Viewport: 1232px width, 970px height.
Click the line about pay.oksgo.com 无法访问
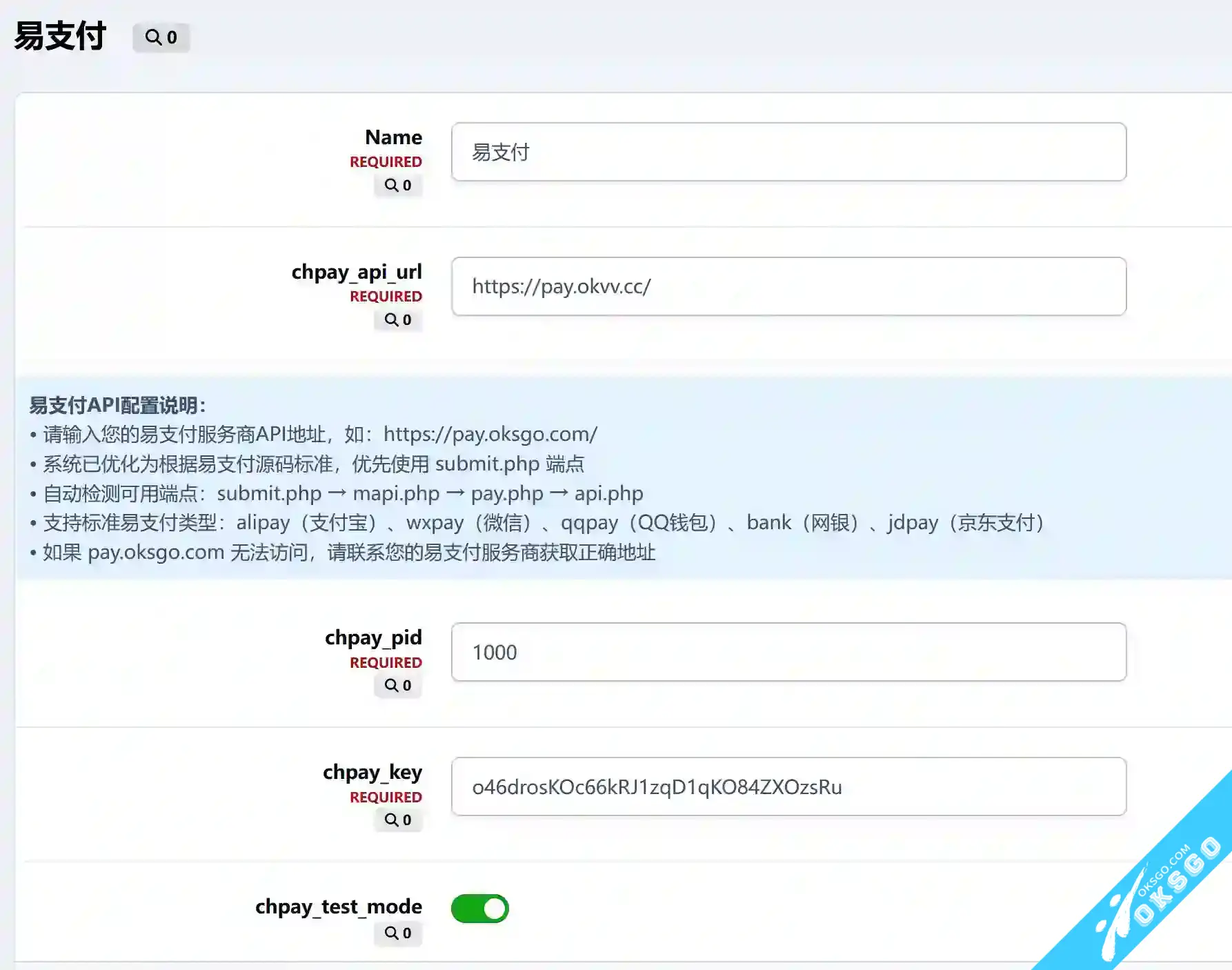pyautogui.click(x=342, y=553)
